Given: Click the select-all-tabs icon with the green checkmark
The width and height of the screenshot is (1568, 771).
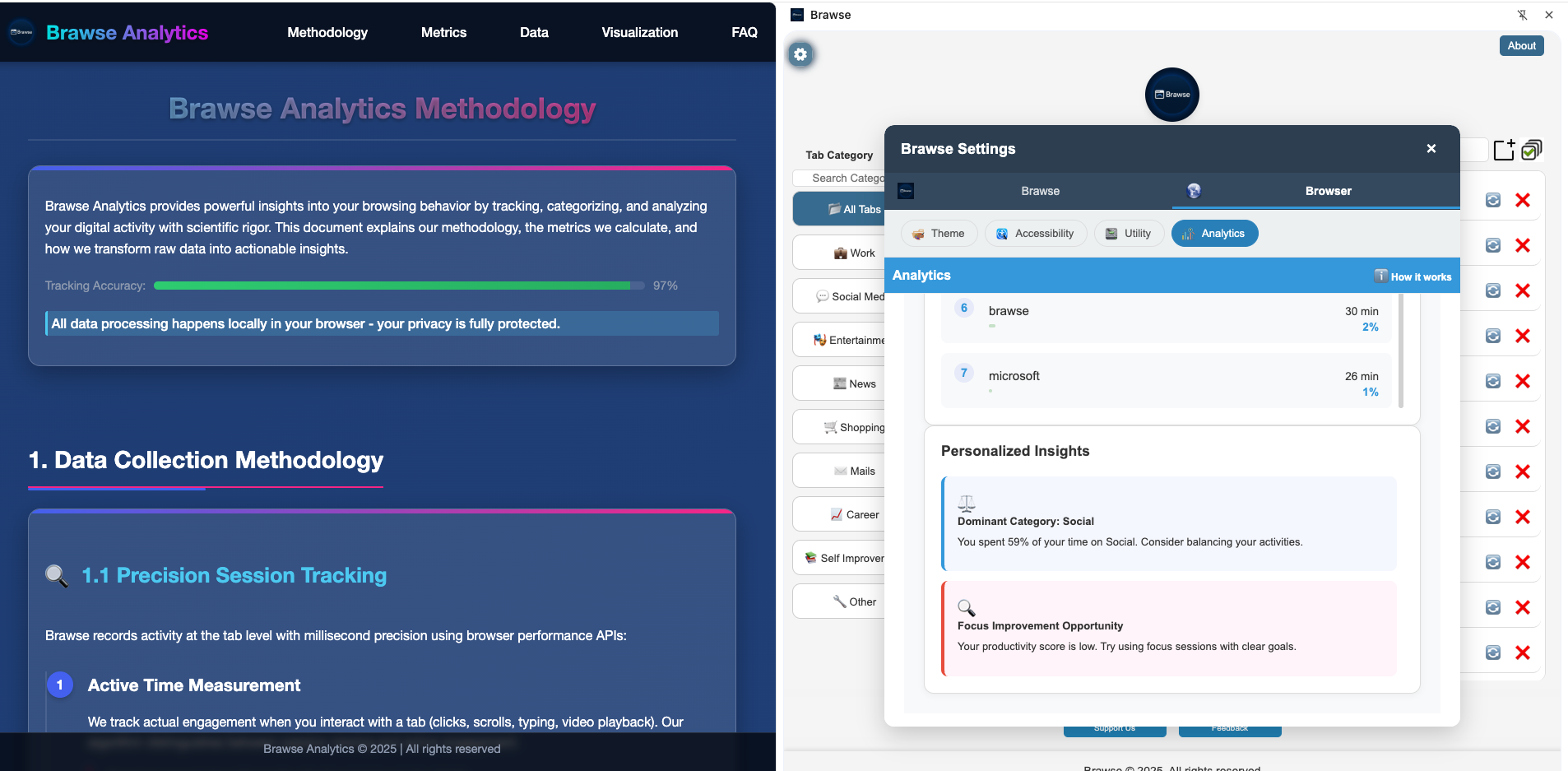Looking at the screenshot, I should (1532, 149).
